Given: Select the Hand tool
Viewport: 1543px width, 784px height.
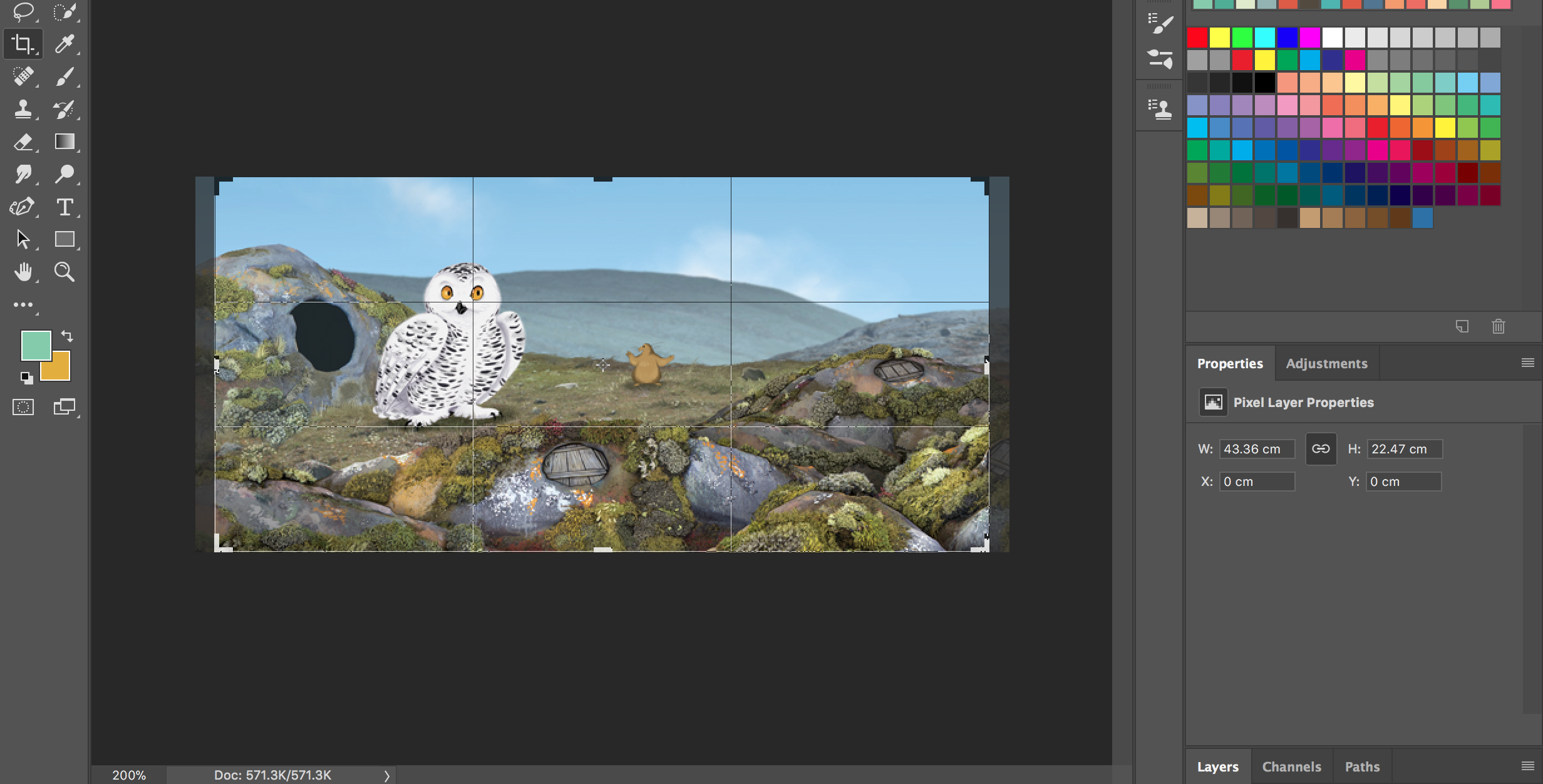Looking at the screenshot, I should click(x=23, y=272).
